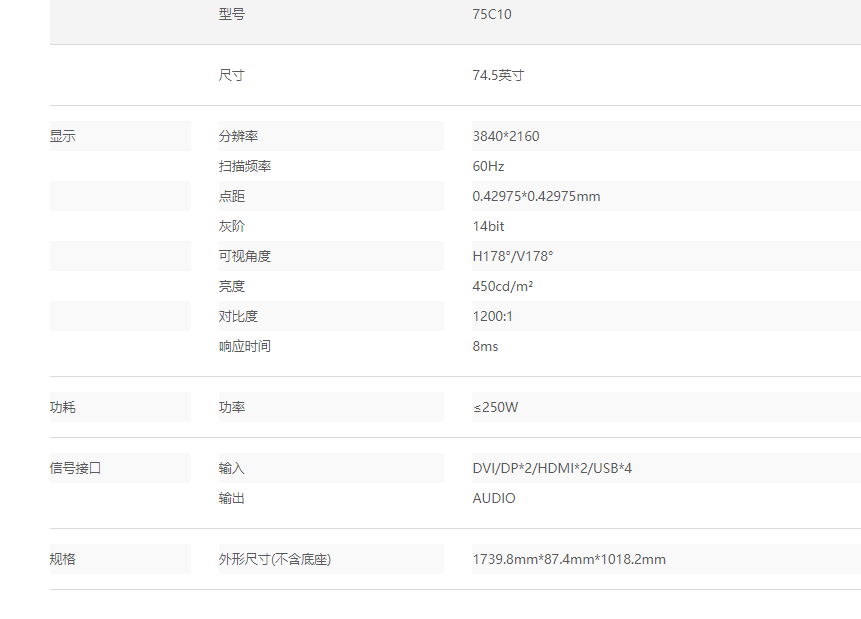This screenshot has width=861, height=619.
Task: Click the 扫描频率 label
Action: [x=244, y=166]
